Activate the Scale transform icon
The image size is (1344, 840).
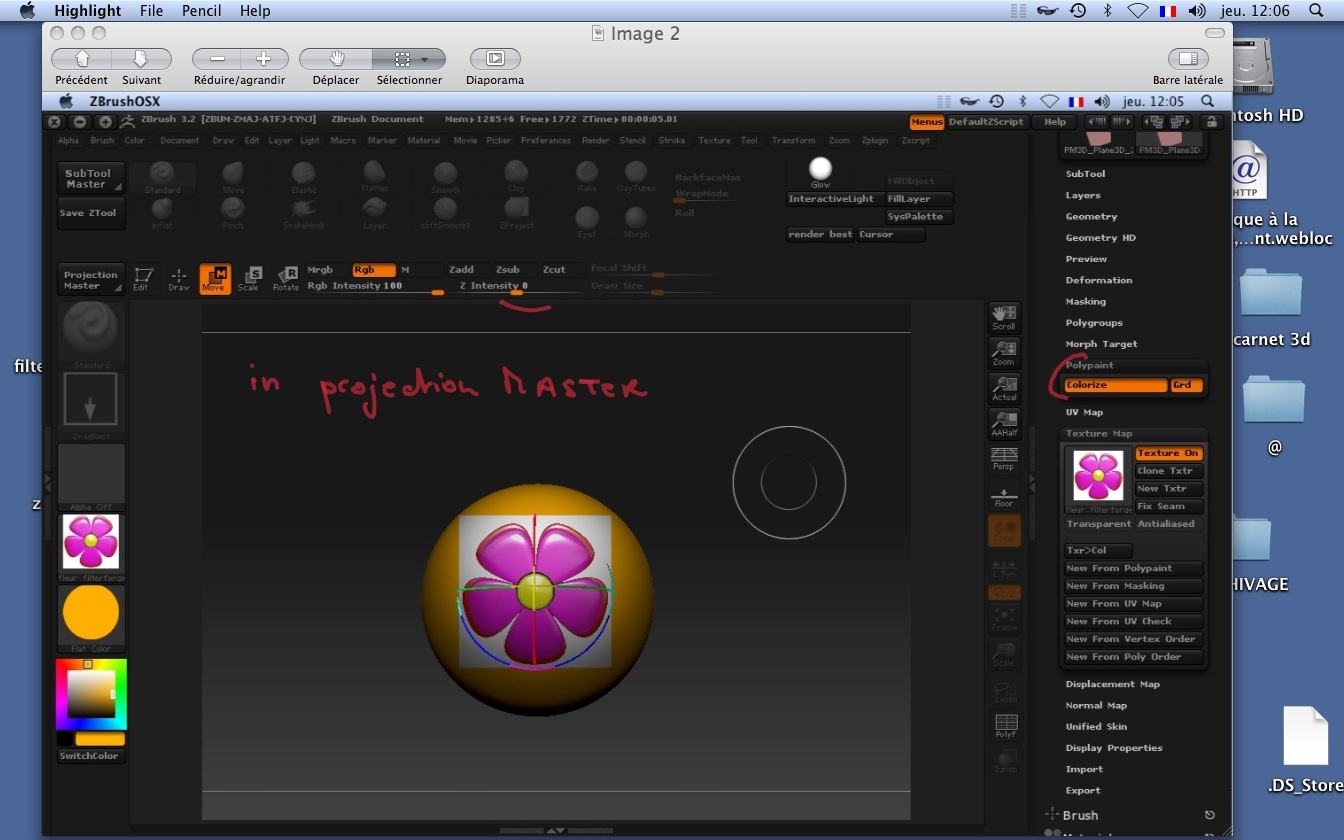(x=249, y=278)
